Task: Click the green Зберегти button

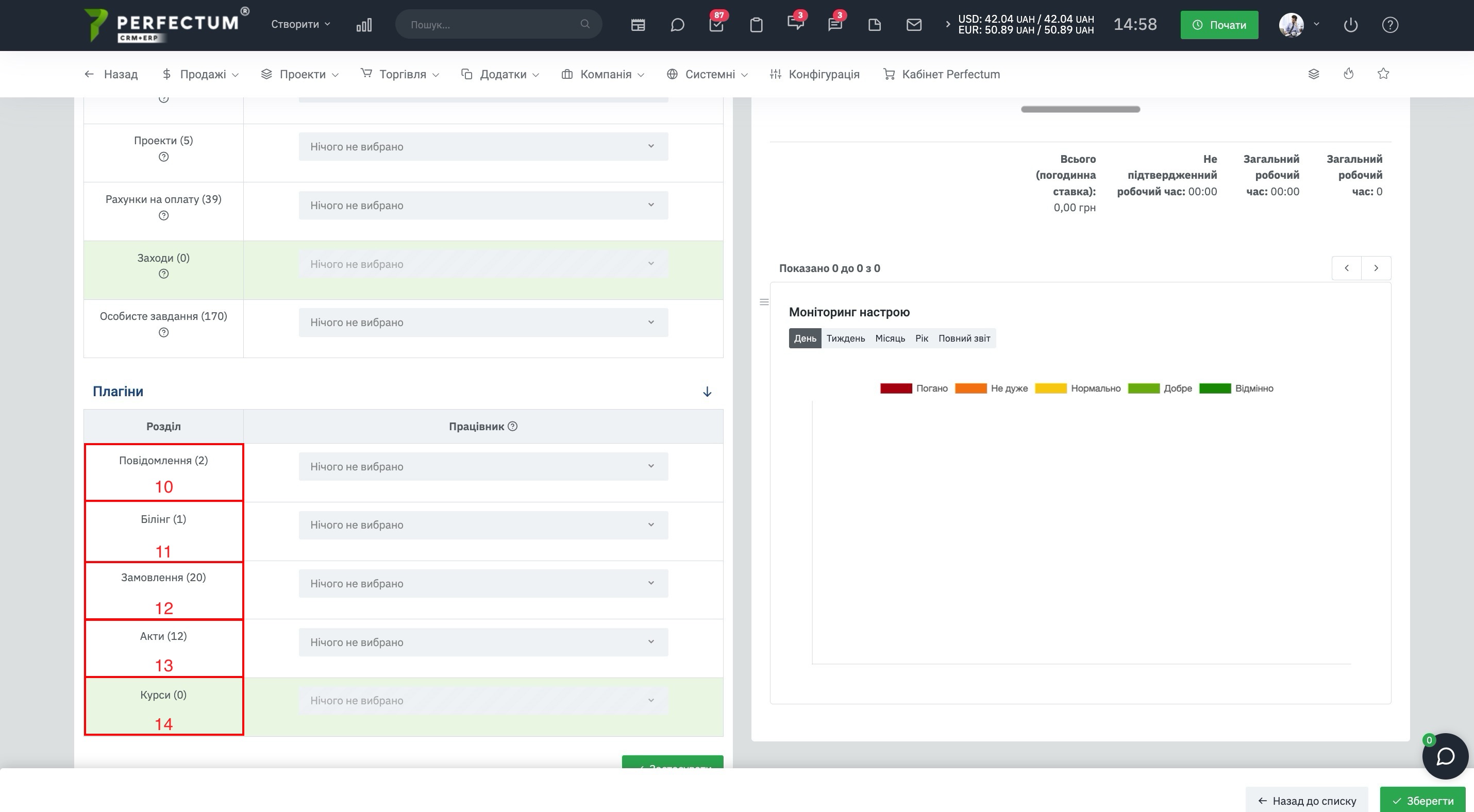Action: pos(1422,800)
